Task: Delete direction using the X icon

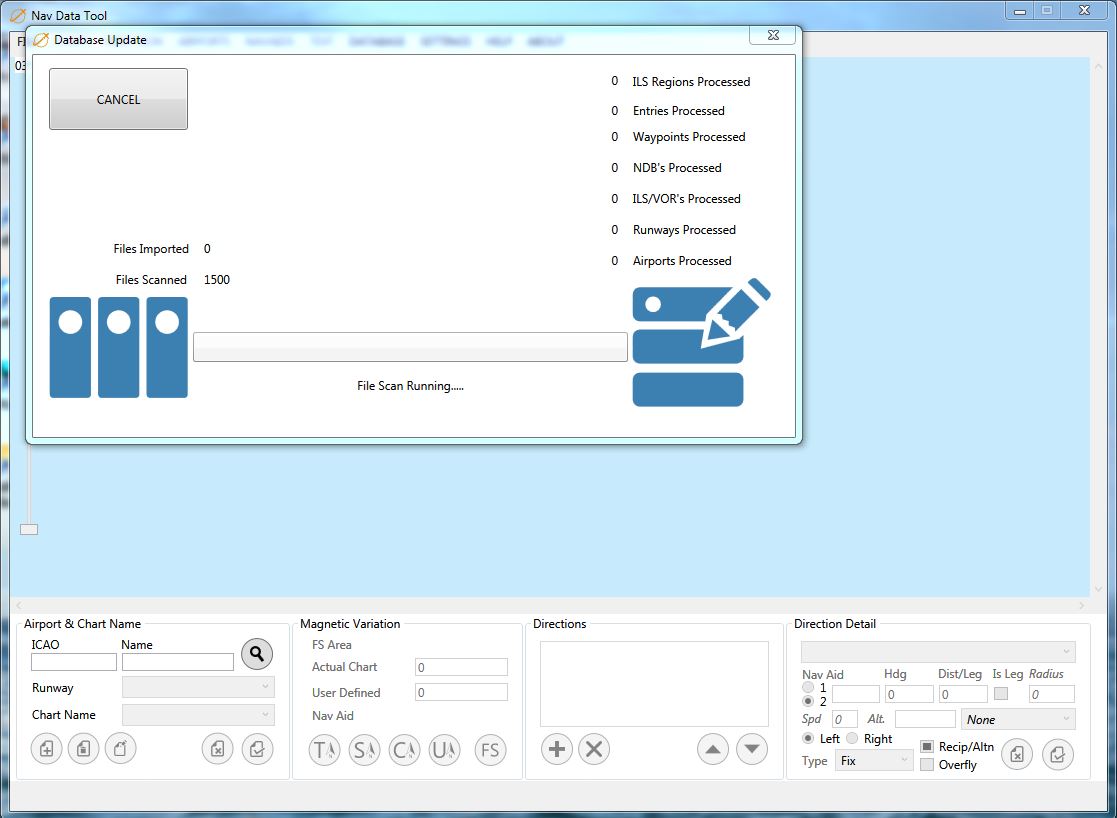Action: tap(594, 749)
